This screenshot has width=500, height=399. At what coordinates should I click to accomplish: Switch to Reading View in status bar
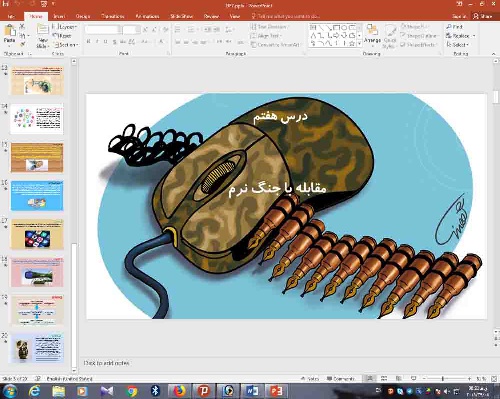pos(398,379)
